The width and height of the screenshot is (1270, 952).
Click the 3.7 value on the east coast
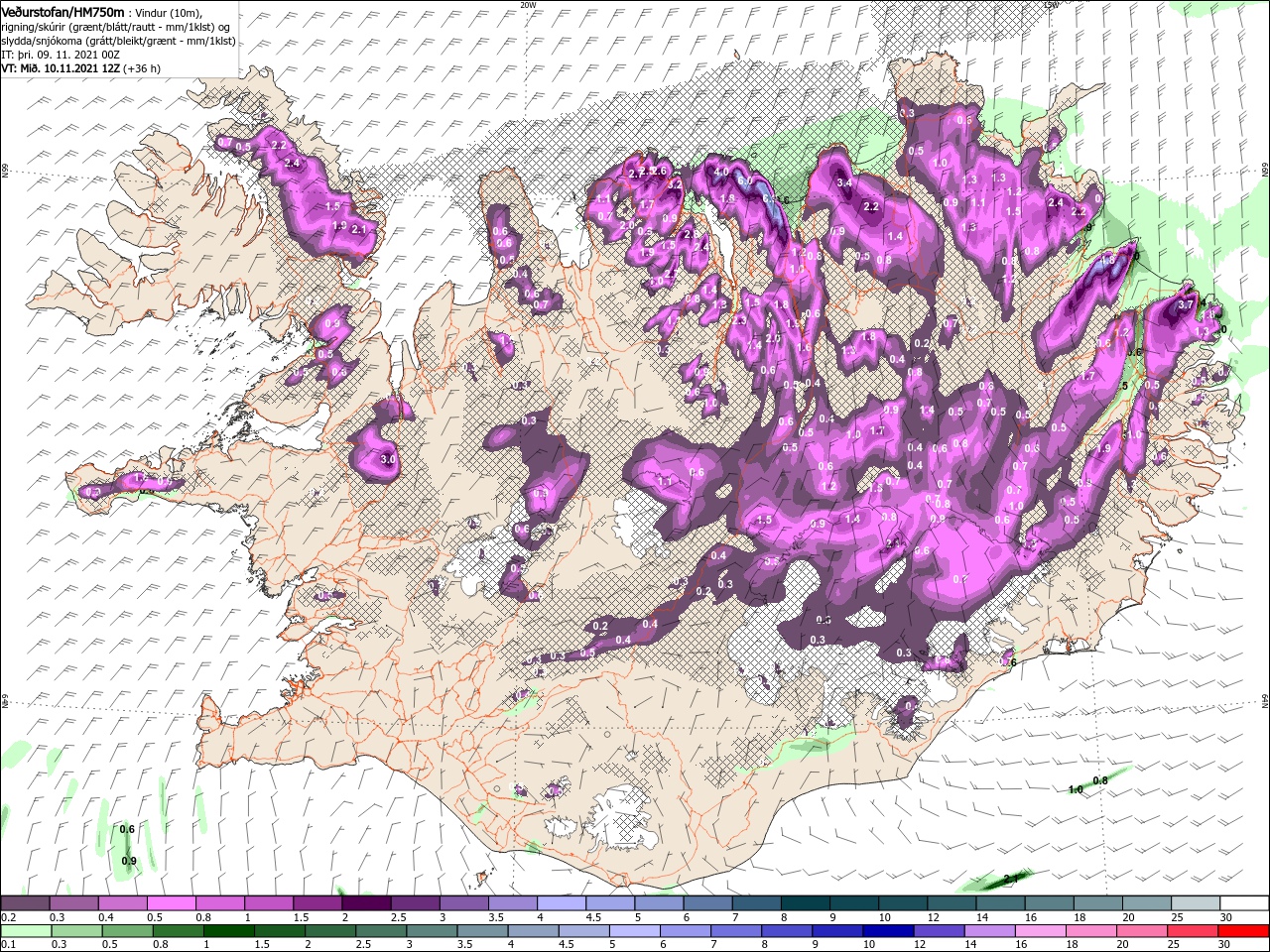click(x=1185, y=305)
